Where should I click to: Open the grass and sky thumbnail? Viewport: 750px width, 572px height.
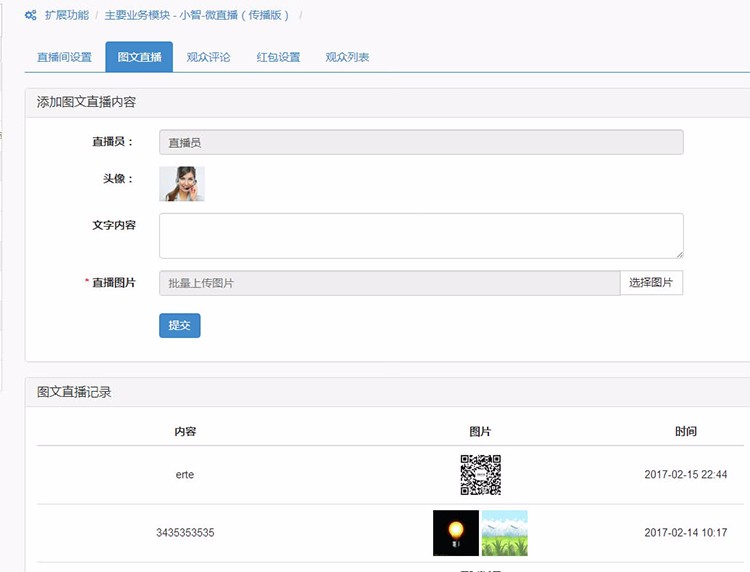[x=504, y=533]
